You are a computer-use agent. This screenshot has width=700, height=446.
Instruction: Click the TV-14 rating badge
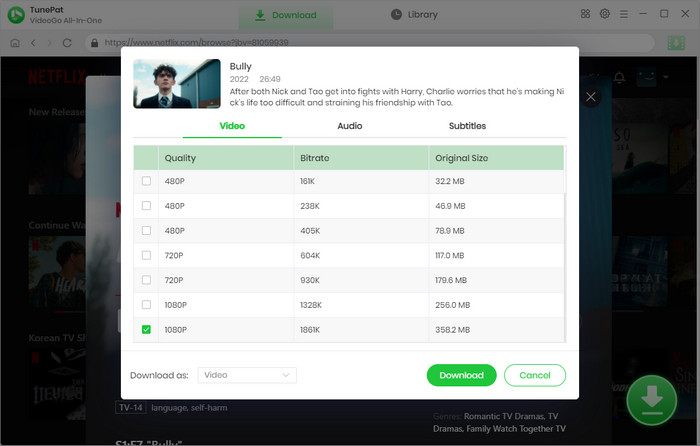coord(131,408)
